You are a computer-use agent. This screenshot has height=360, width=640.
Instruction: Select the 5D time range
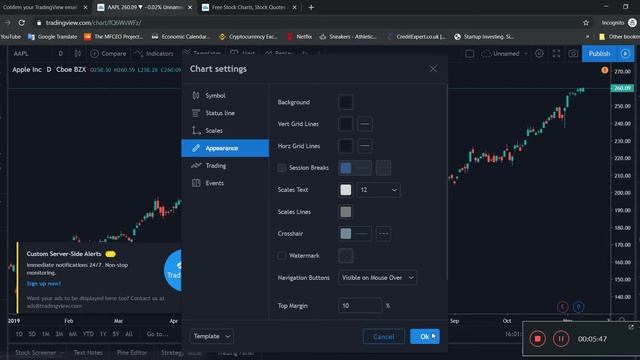32,334
